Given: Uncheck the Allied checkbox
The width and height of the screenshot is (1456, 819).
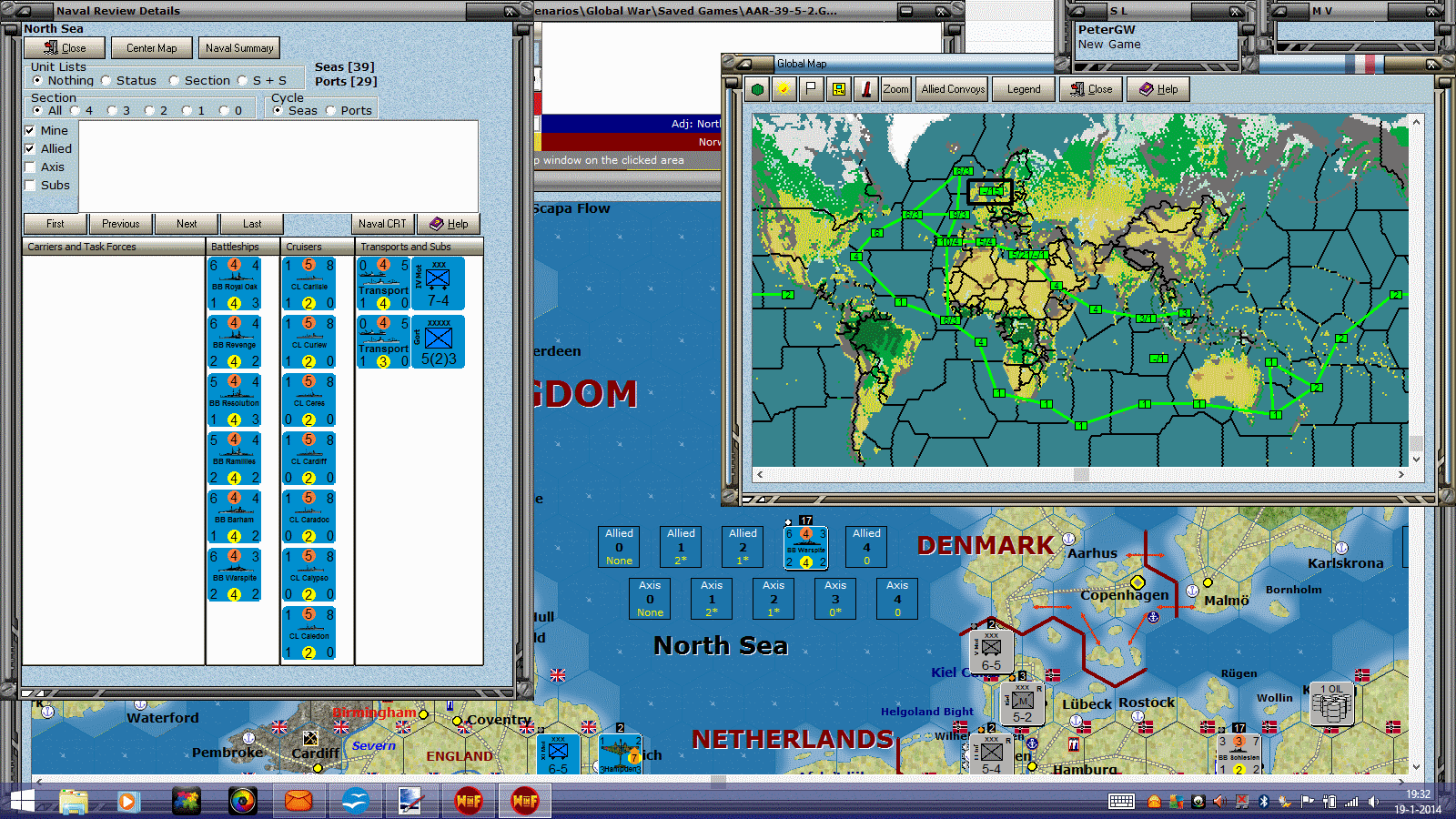Looking at the screenshot, I should (30, 149).
